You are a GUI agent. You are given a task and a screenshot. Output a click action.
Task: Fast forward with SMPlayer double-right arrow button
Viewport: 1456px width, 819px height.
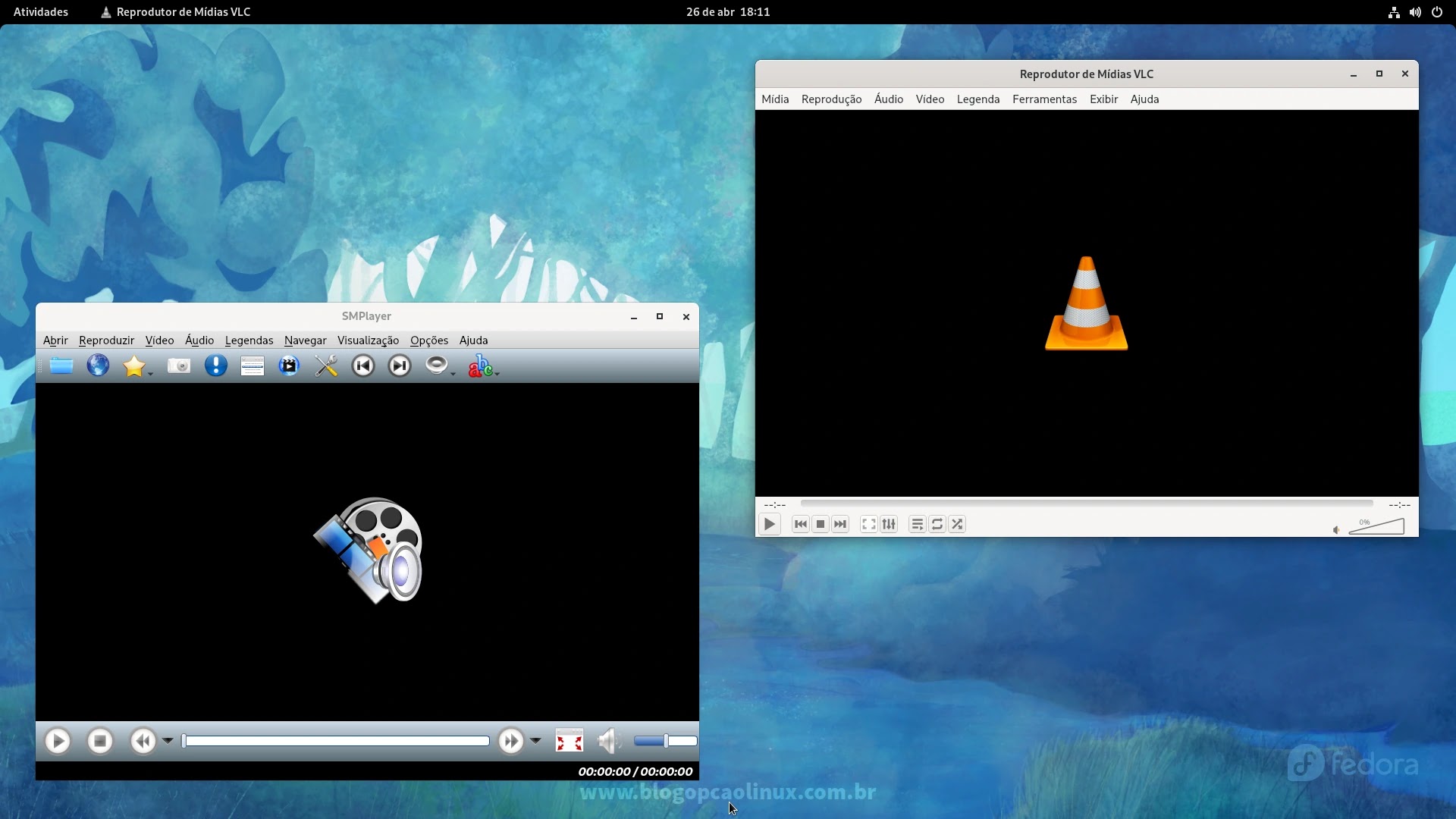tap(511, 741)
